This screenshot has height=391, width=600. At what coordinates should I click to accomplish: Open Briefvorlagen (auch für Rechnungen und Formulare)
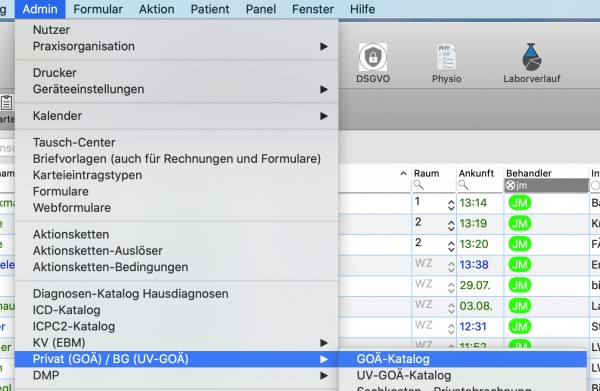pyautogui.click(x=176, y=159)
